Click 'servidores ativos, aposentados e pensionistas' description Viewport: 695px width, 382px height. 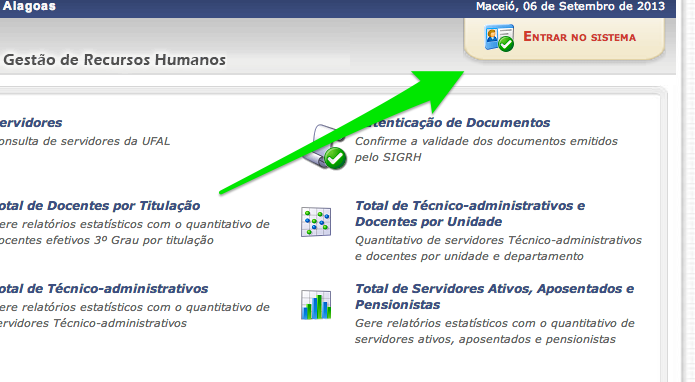485,339
